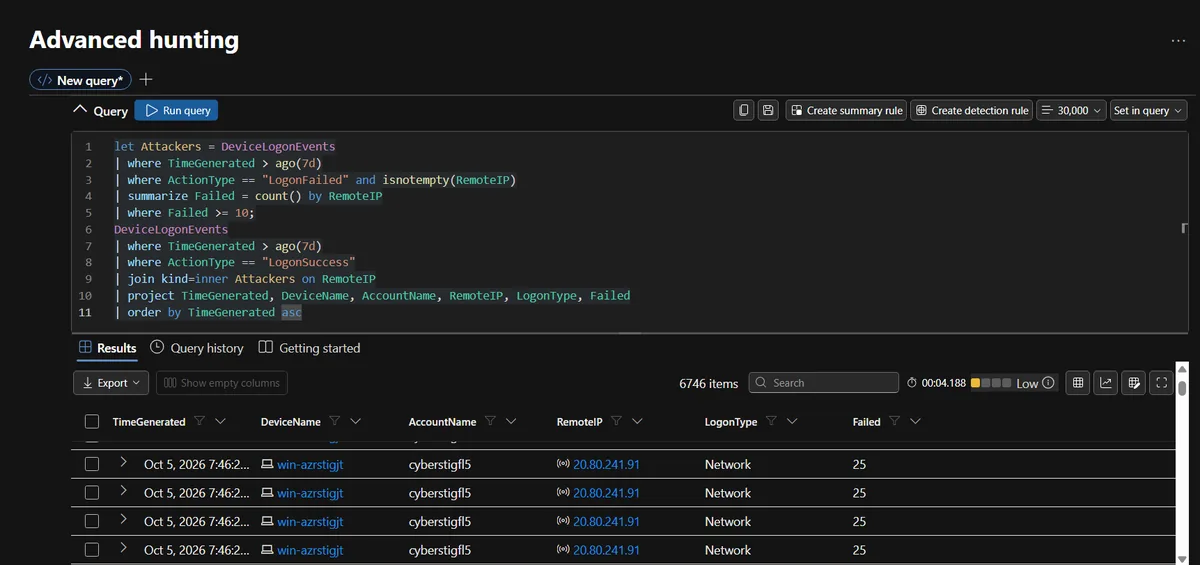Open LogonType column chevron menu

[x=792, y=422]
